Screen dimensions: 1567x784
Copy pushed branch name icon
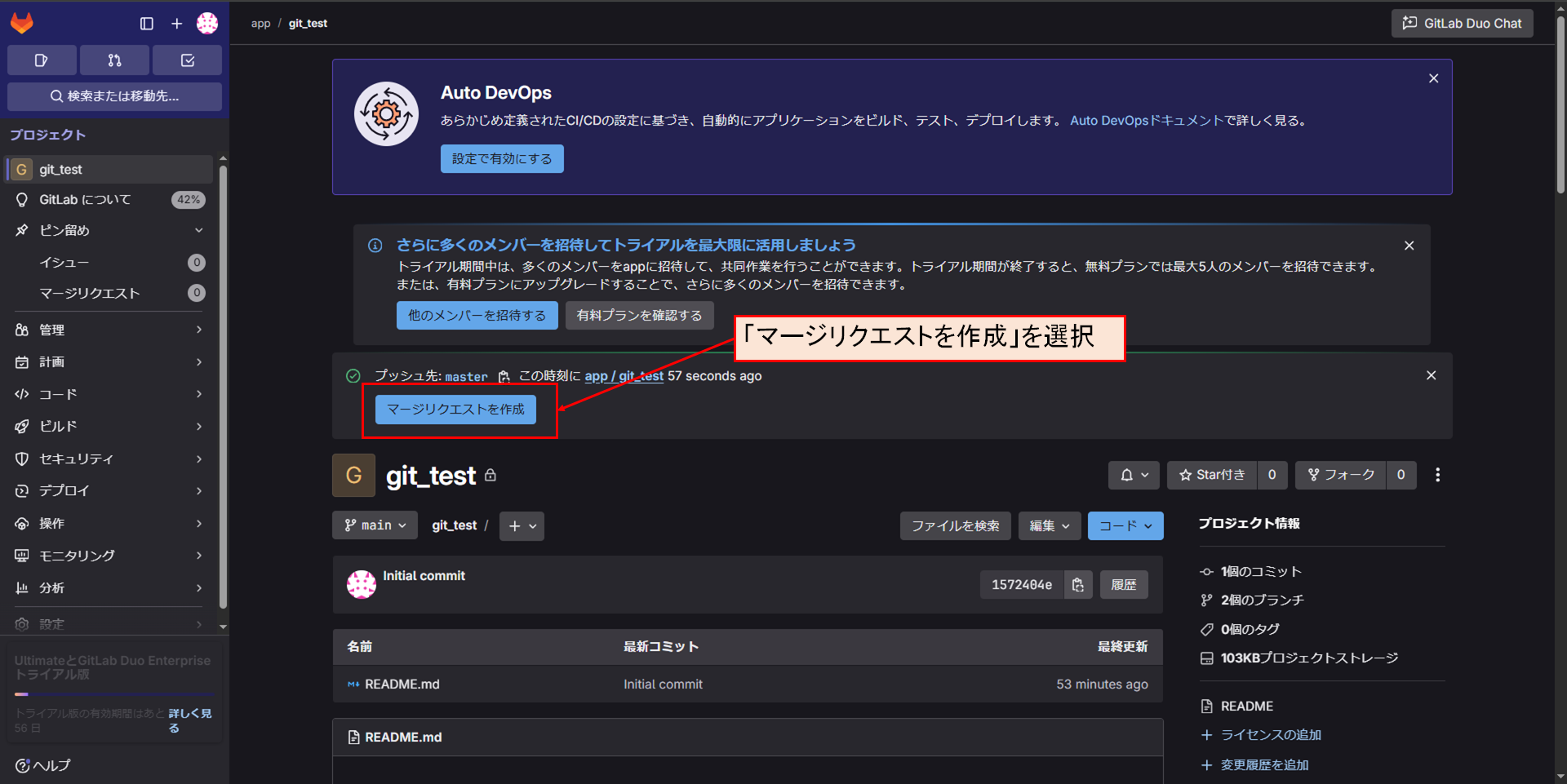pyautogui.click(x=504, y=376)
